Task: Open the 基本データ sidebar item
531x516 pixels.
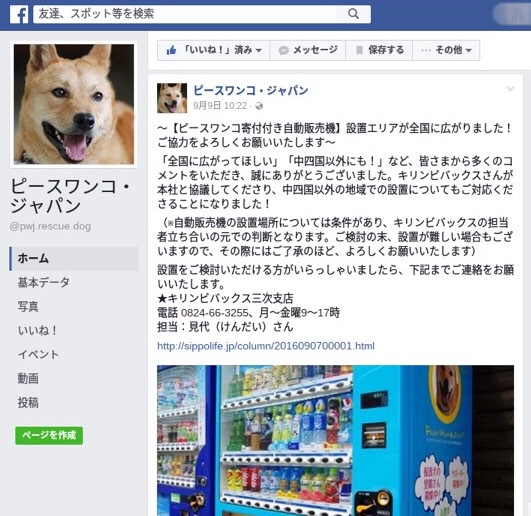Action: point(44,282)
